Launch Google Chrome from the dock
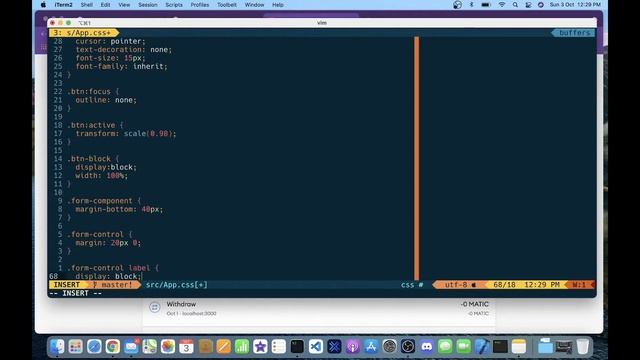Image resolution: width=640 pixels, height=360 pixels. coord(113,347)
